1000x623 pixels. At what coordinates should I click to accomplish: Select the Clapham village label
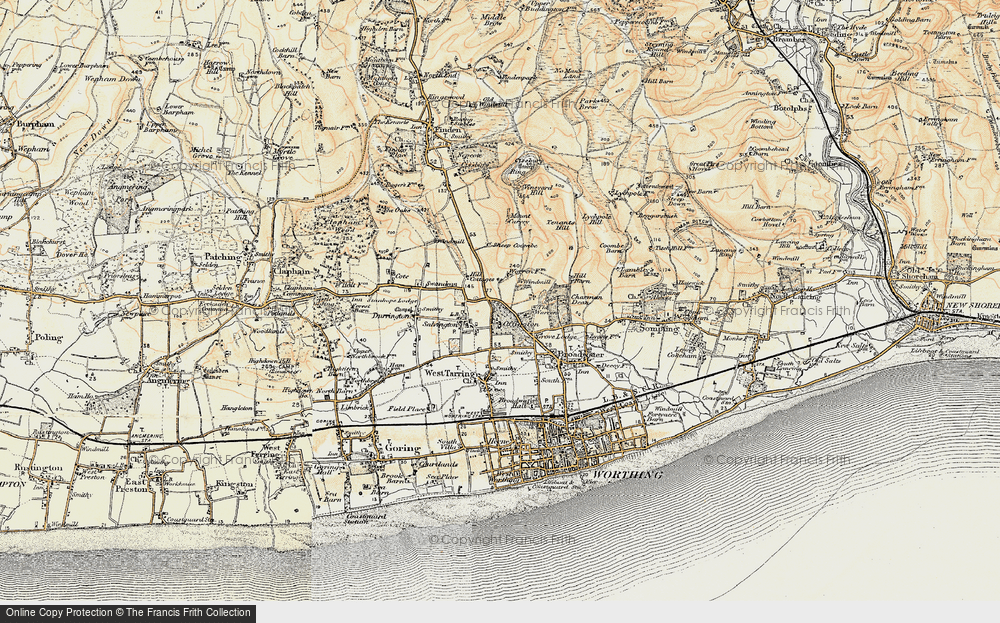pyautogui.click(x=291, y=271)
